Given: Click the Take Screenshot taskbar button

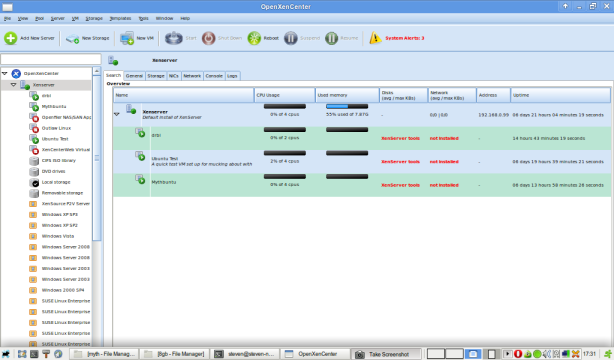Looking at the screenshot, I should pos(386,354).
